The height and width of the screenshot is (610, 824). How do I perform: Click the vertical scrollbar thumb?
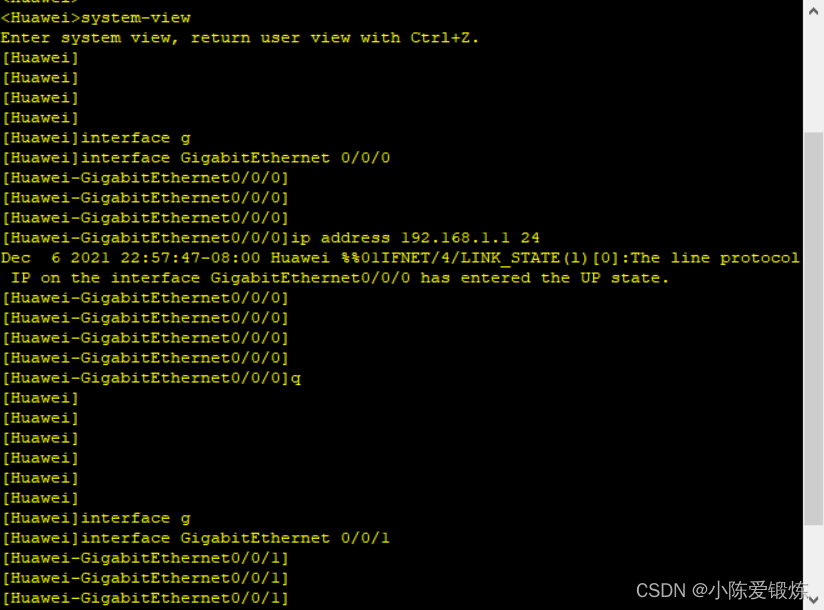click(x=813, y=328)
